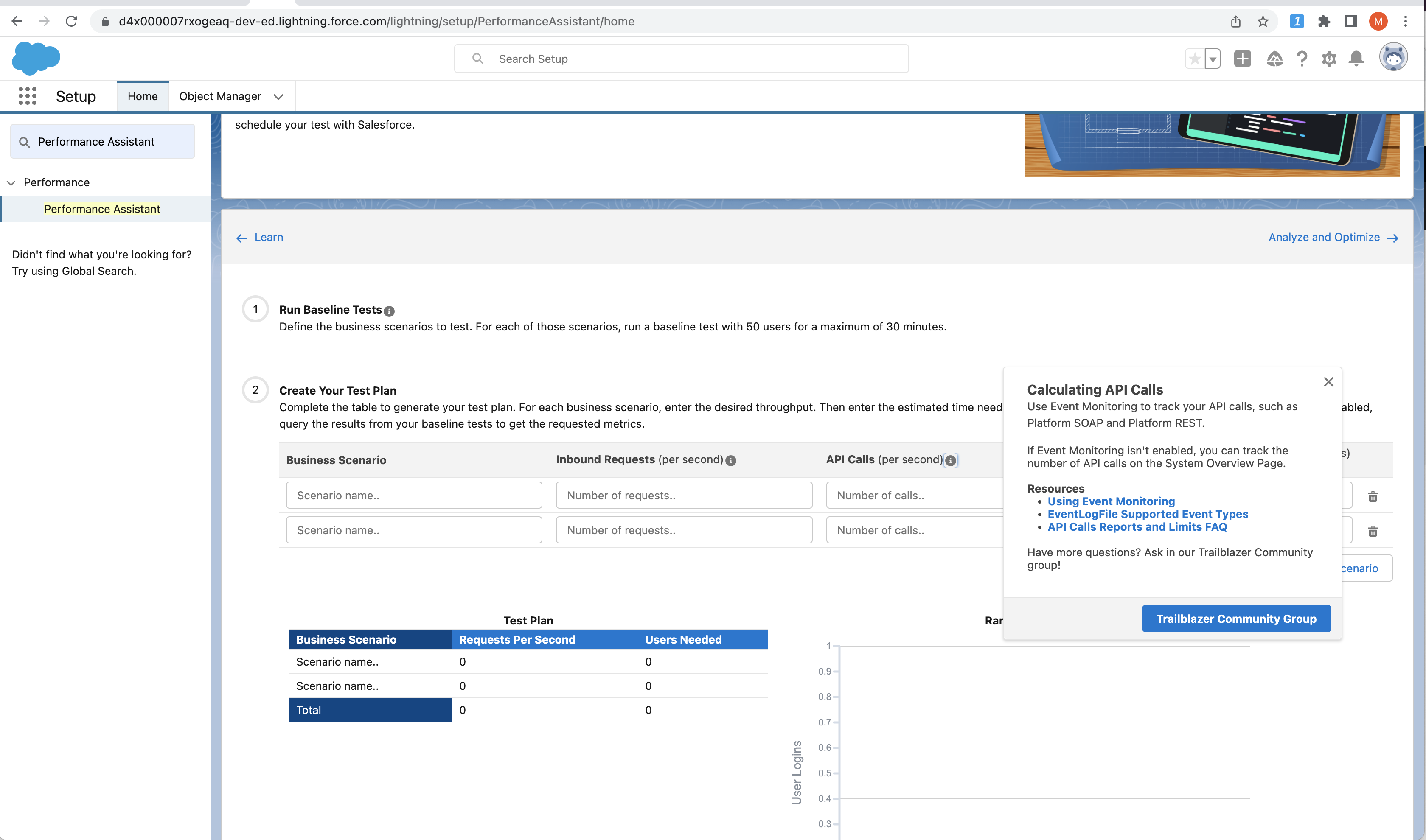Image resolution: width=1426 pixels, height=840 pixels.
Task: Open the favorites list dropdown arrow
Action: (1213, 59)
